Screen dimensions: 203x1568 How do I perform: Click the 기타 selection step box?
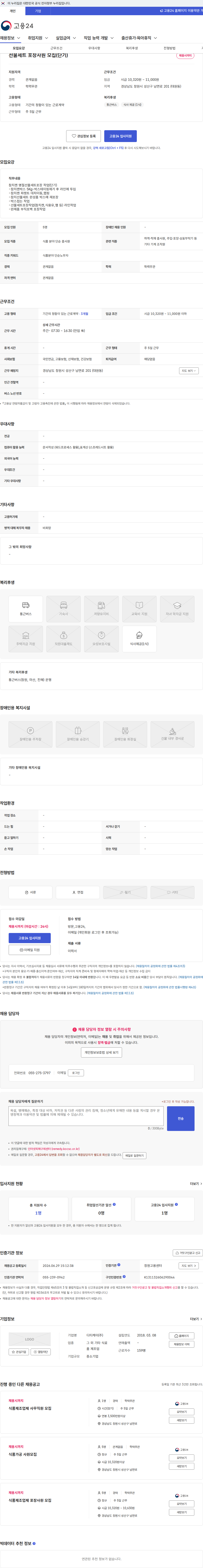173,892
